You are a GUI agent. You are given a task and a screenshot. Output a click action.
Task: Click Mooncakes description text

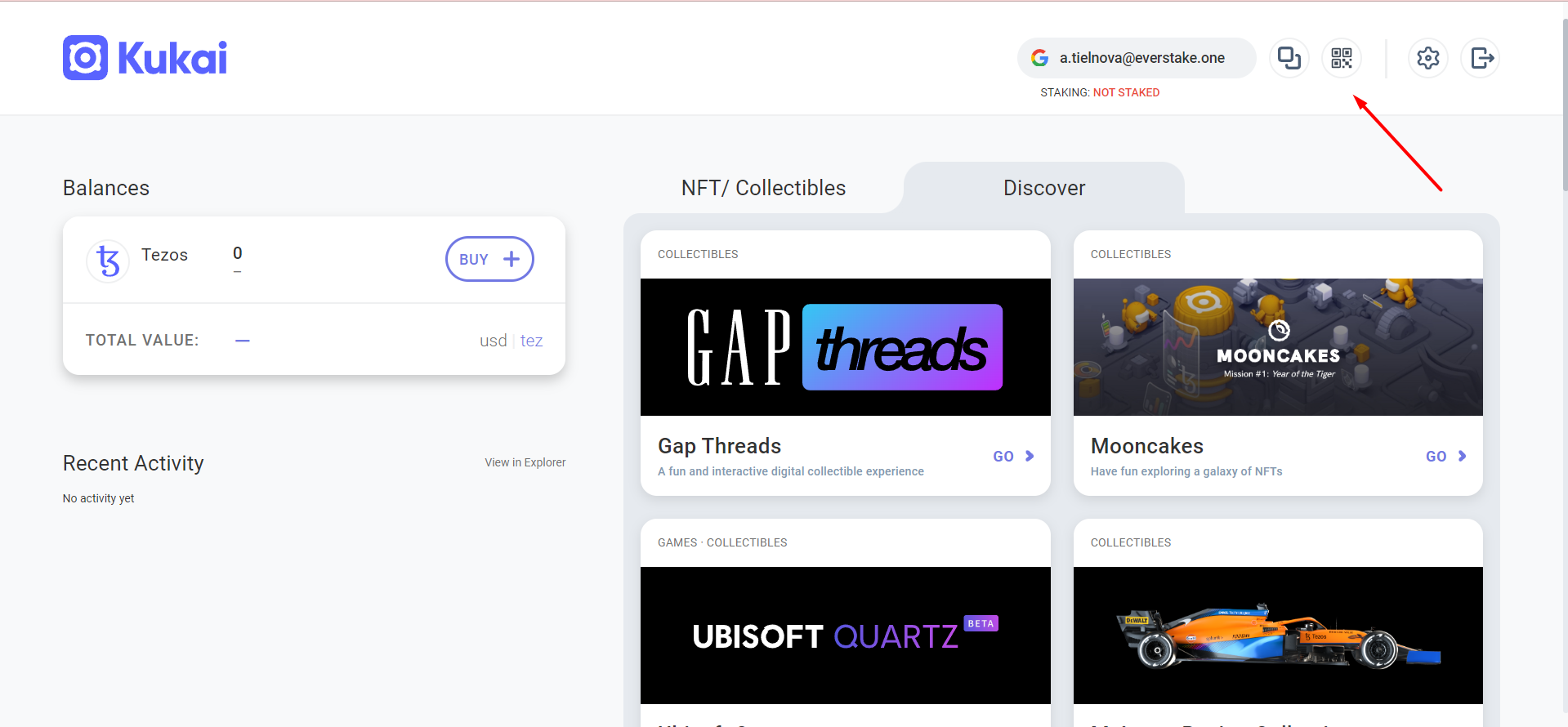[1186, 471]
